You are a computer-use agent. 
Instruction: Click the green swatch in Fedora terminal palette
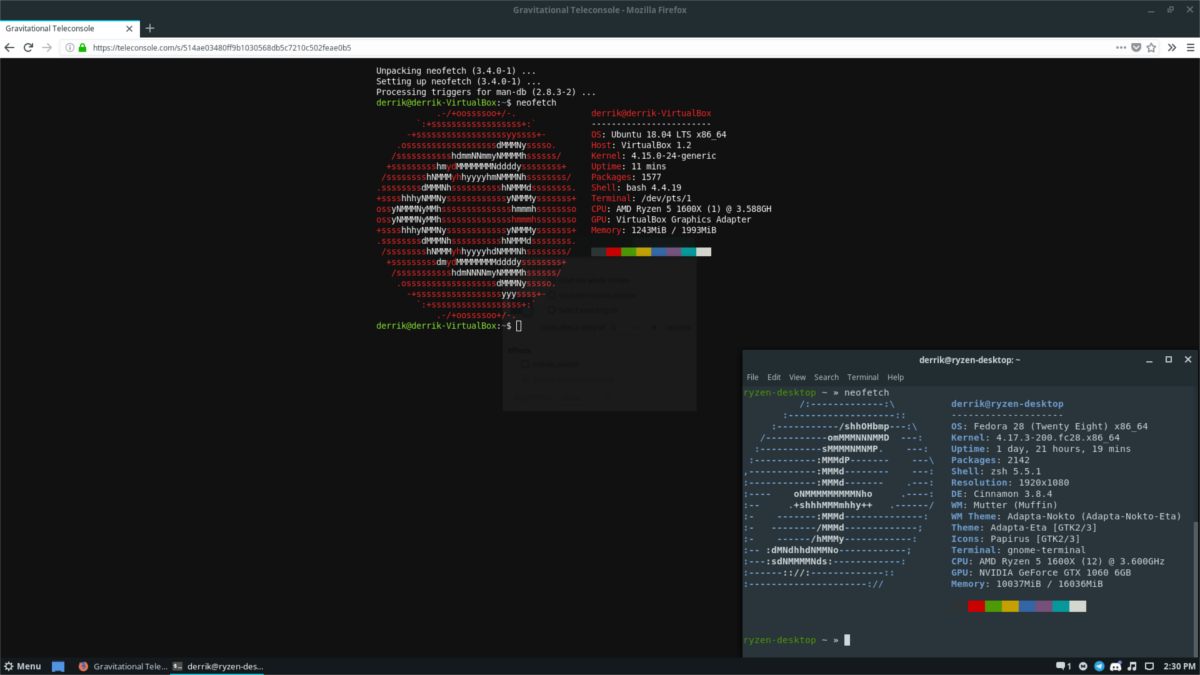coord(993,606)
